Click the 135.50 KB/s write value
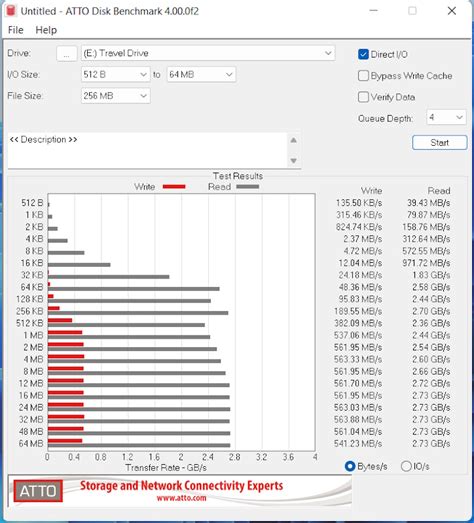 (359, 203)
